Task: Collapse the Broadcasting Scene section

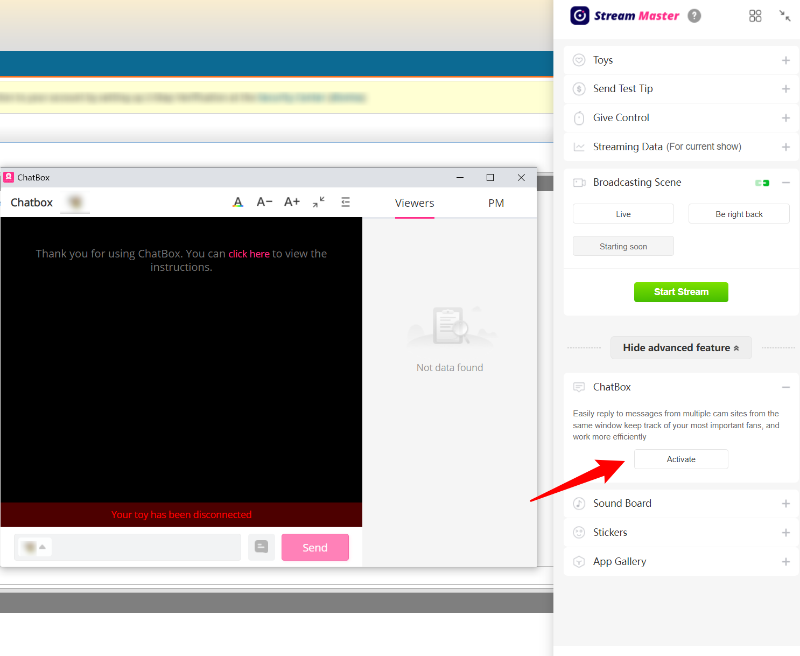Action: coord(786,183)
